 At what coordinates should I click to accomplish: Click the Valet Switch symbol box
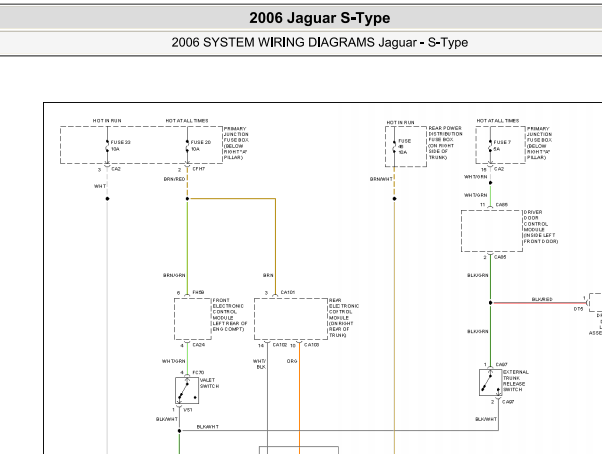click(x=187, y=390)
